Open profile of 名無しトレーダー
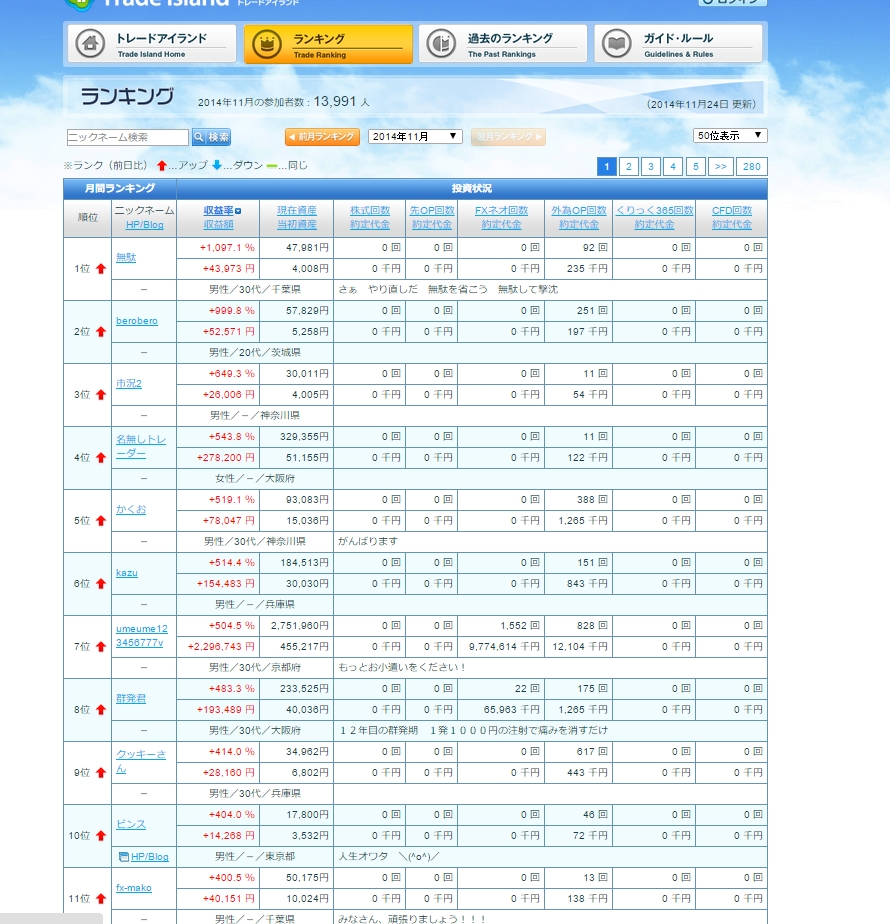Viewport: 890px width, 924px height. click(141, 446)
